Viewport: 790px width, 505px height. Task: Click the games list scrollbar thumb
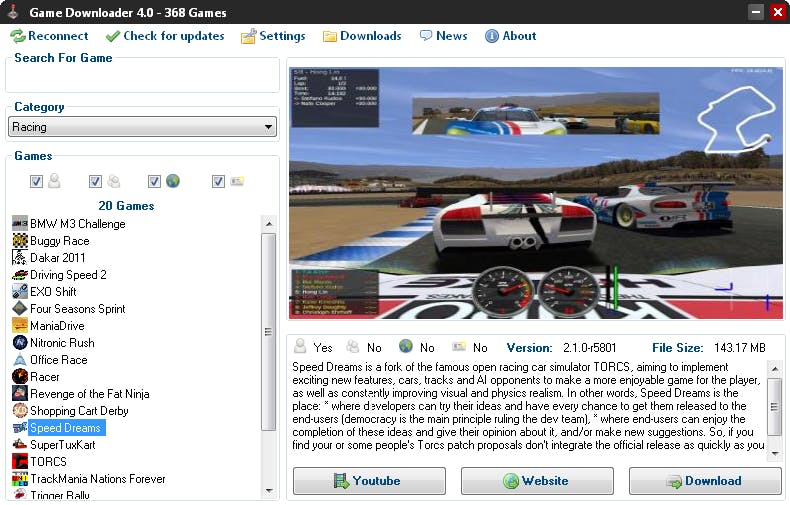269,332
